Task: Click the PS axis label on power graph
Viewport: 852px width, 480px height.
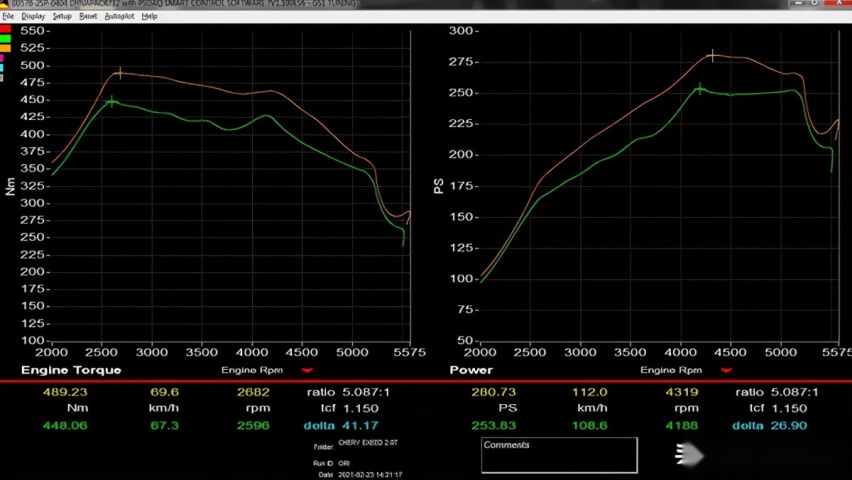Action: (438, 186)
